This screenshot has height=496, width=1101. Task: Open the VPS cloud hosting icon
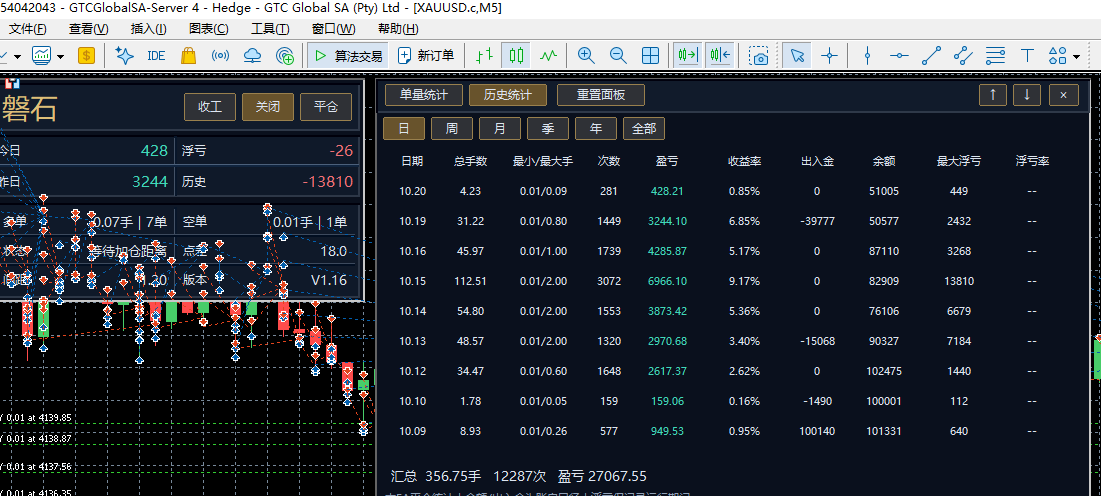pyautogui.click(x=252, y=56)
